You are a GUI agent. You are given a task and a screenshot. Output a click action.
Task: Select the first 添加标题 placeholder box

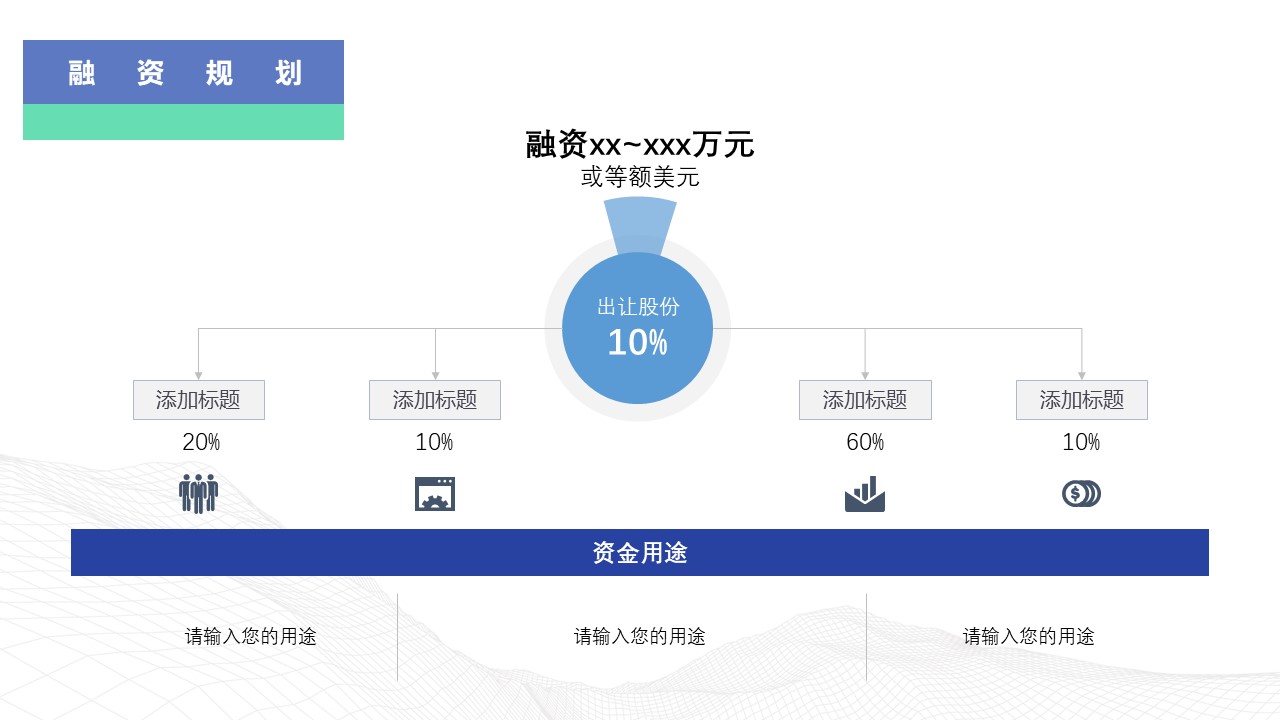click(x=198, y=400)
